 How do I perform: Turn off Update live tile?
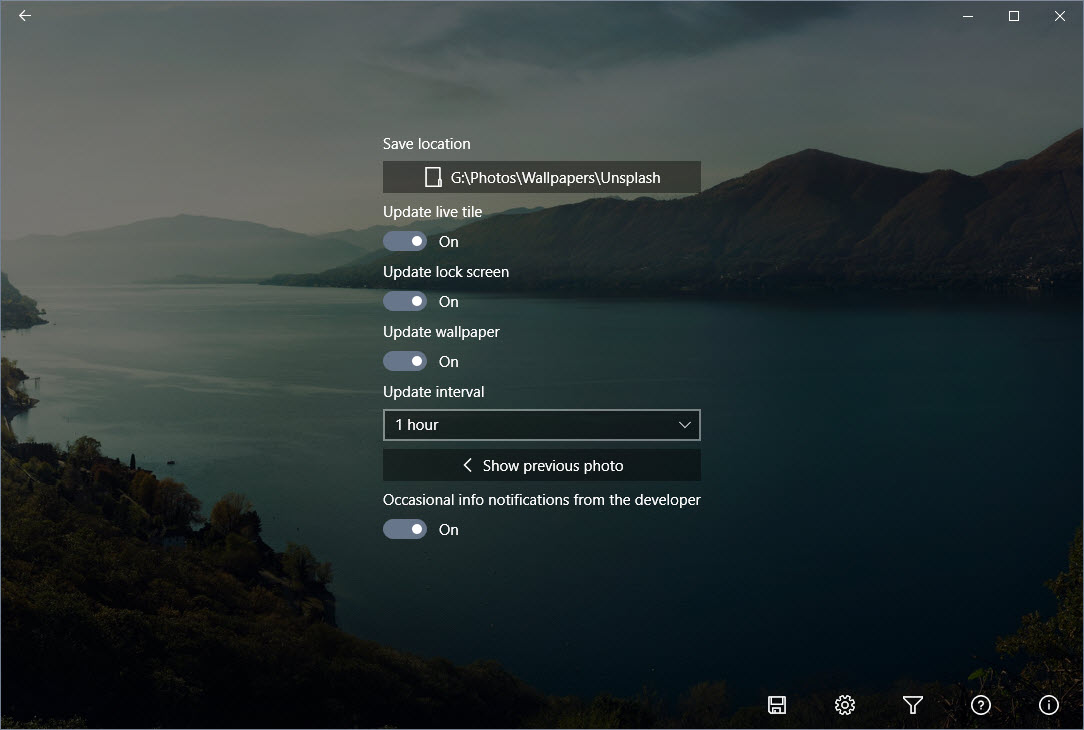(x=405, y=241)
